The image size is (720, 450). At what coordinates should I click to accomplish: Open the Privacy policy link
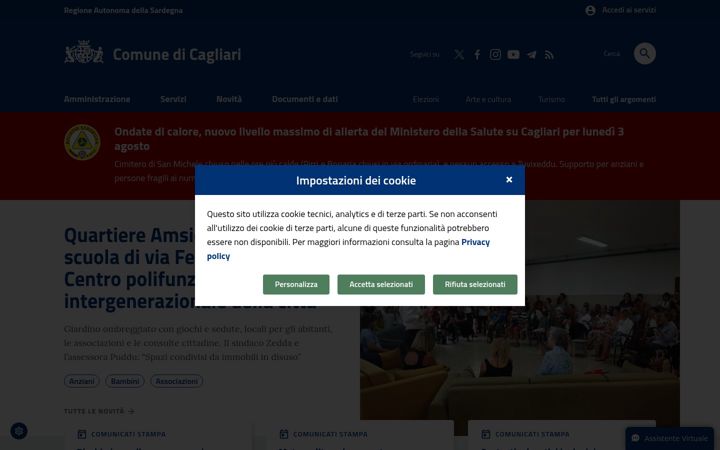click(476, 242)
